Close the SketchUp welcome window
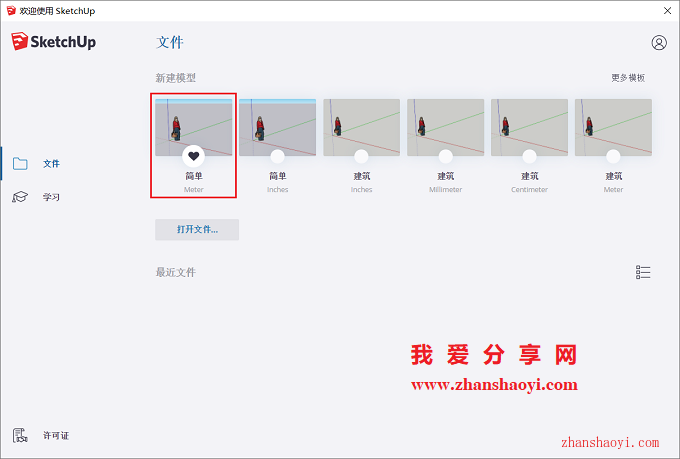 point(667,10)
